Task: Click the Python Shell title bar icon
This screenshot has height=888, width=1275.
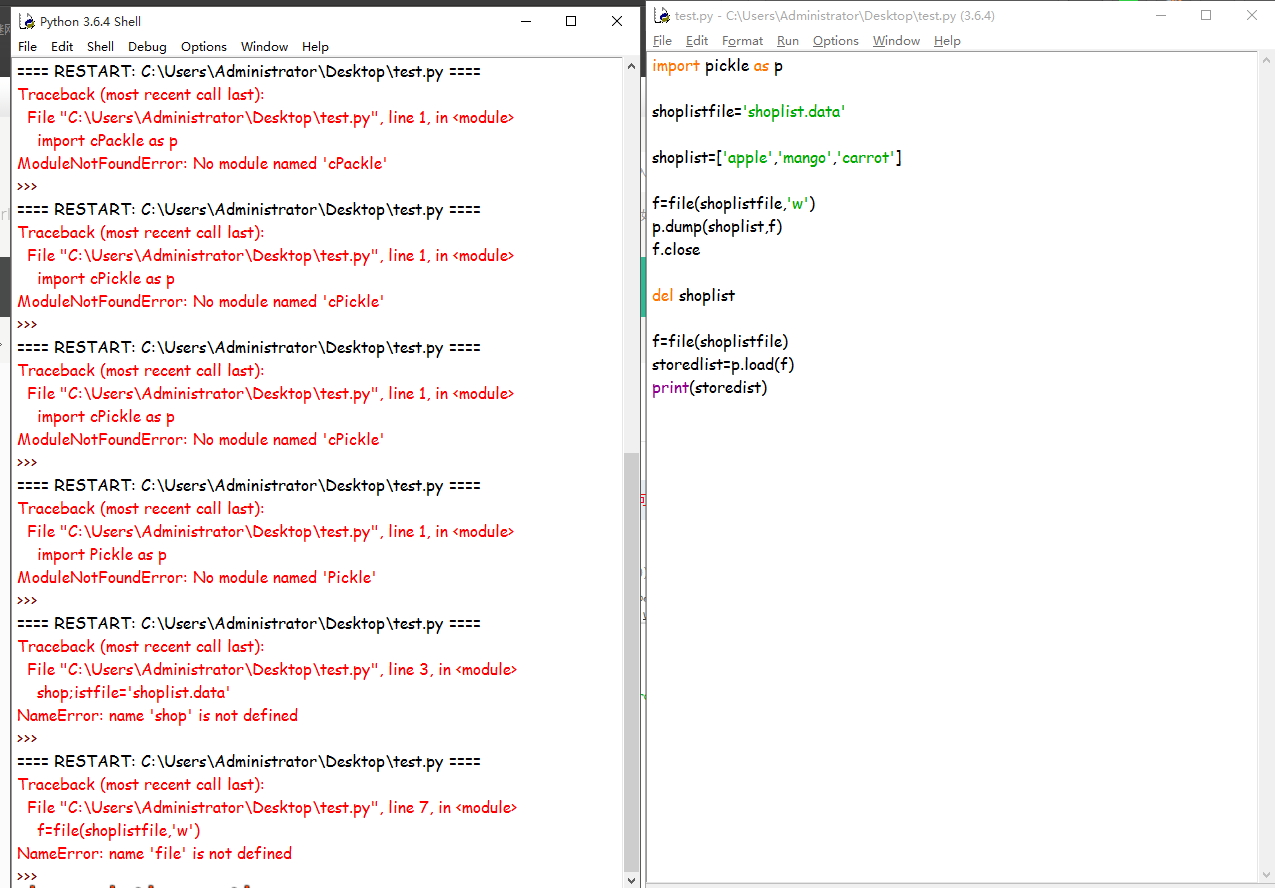Action: click(x=26, y=21)
